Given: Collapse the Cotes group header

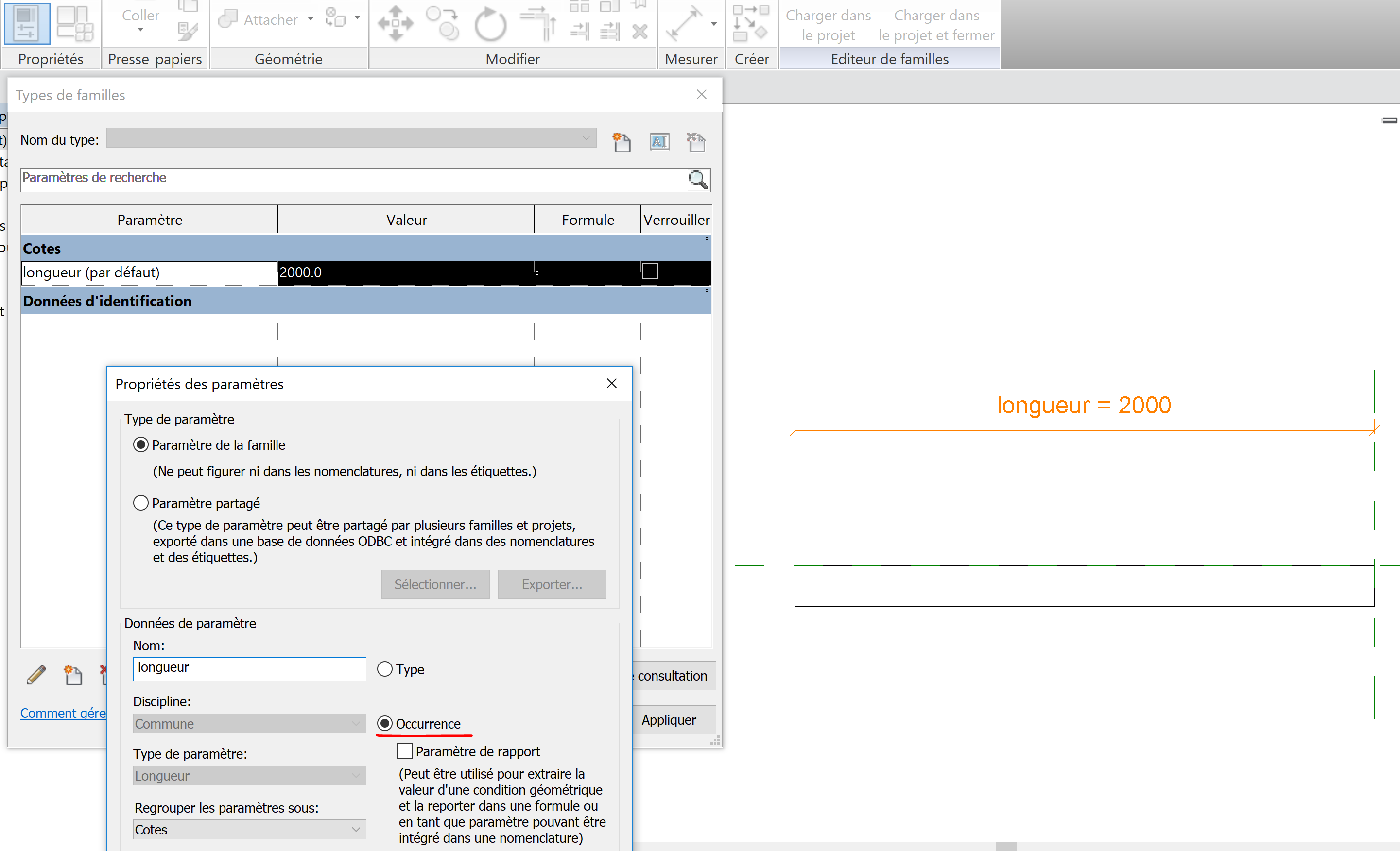Looking at the screenshot, I should coord(706,239).
